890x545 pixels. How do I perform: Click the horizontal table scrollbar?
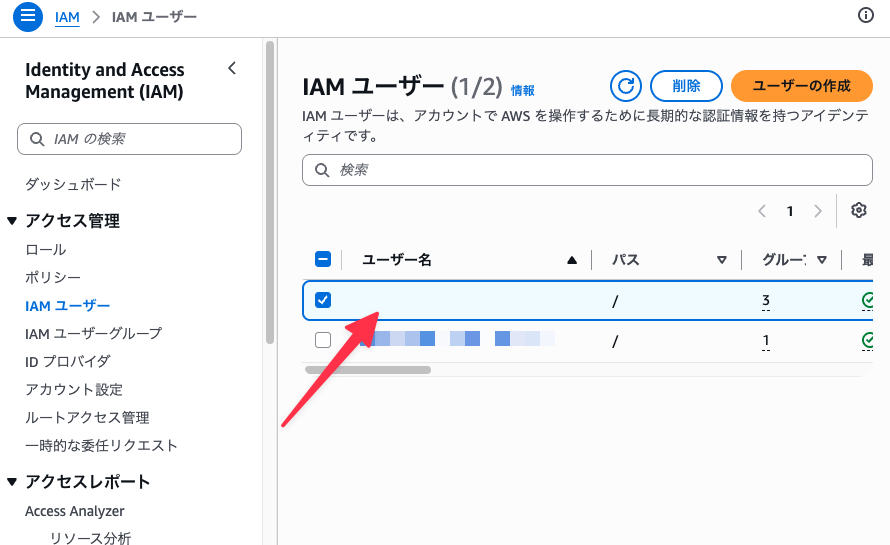tap(368, 370)
